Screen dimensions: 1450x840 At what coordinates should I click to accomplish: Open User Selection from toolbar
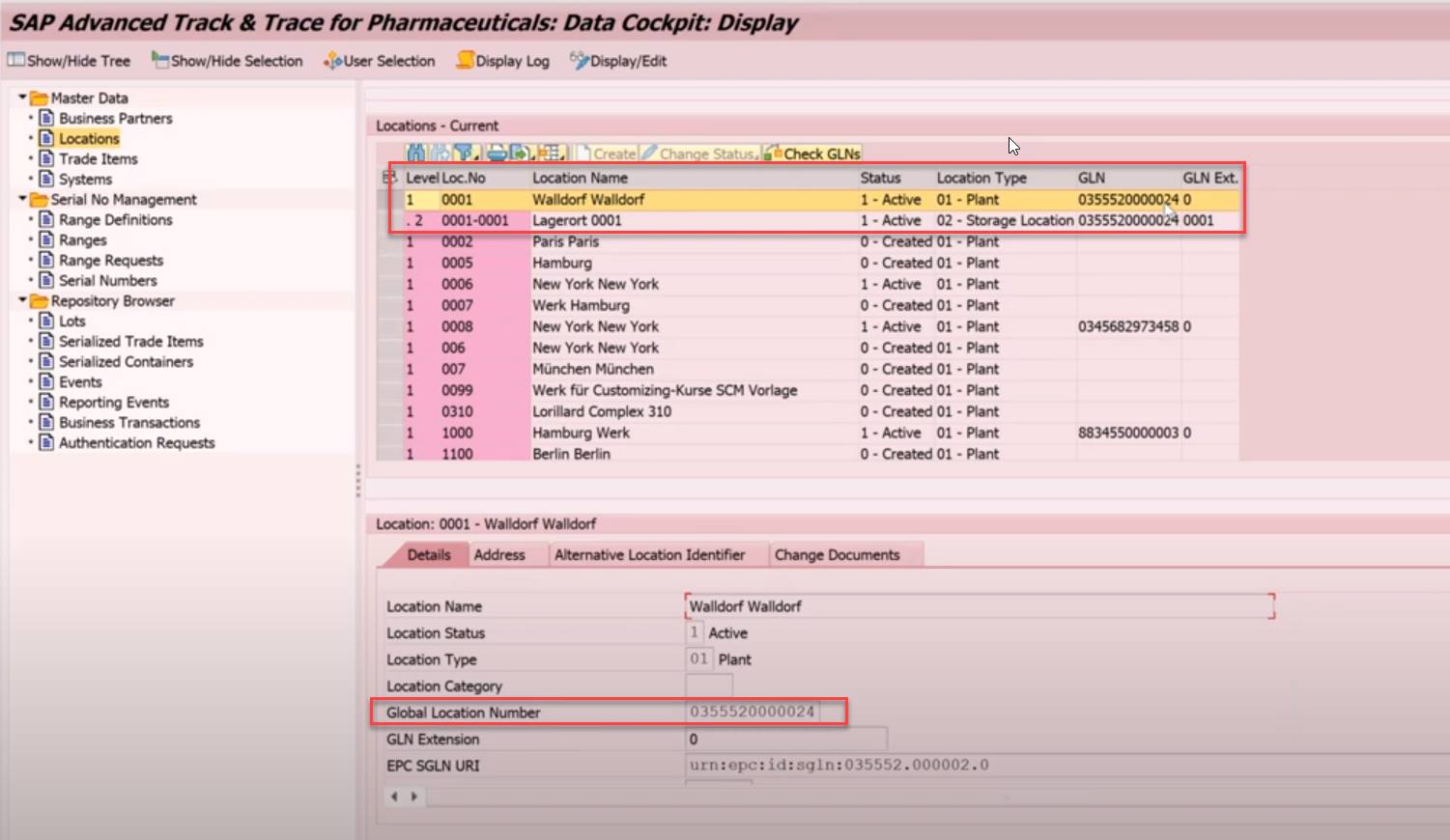[x=380, y=61]
